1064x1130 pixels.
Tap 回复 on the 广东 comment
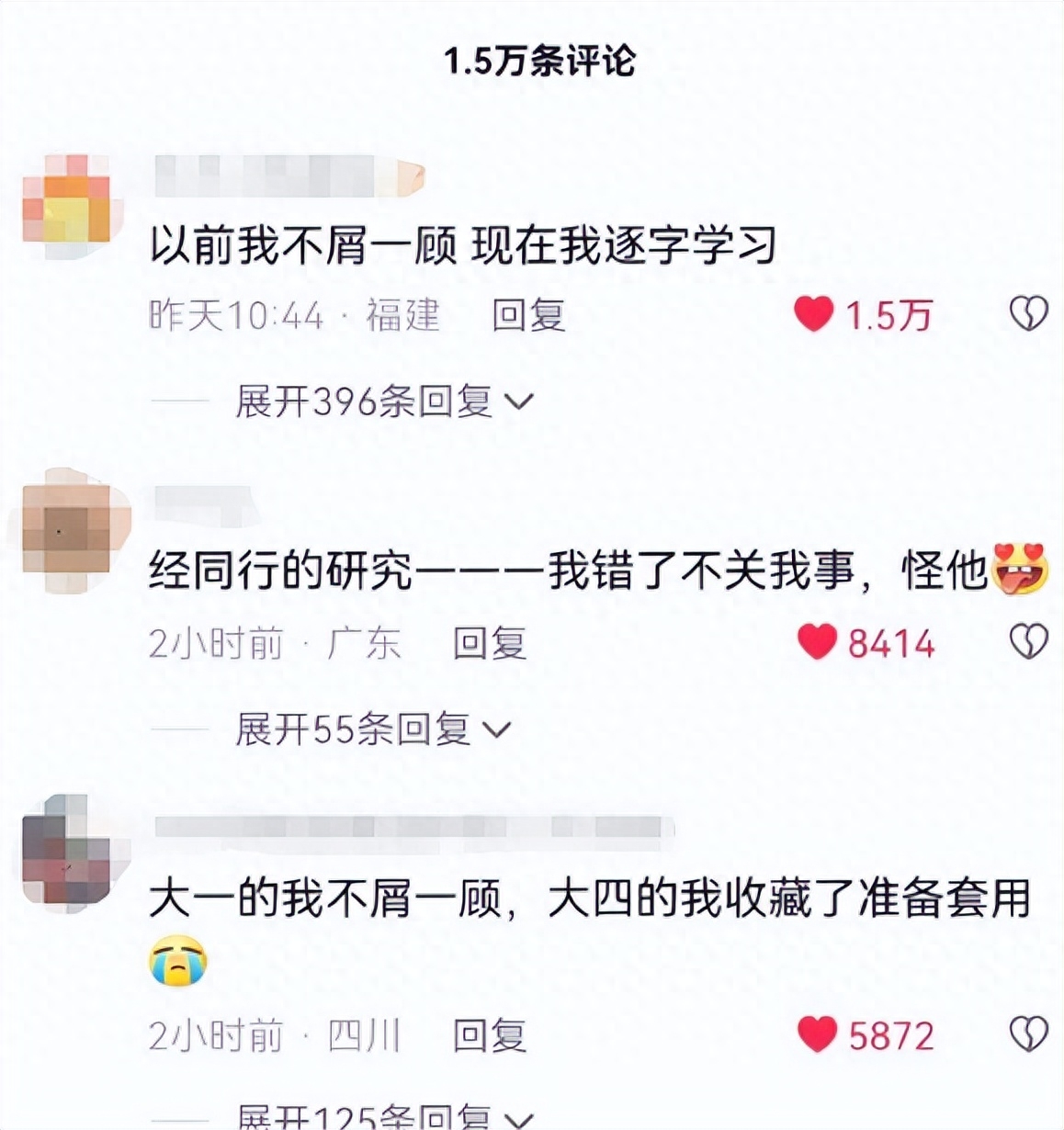[x=490, y=642]
